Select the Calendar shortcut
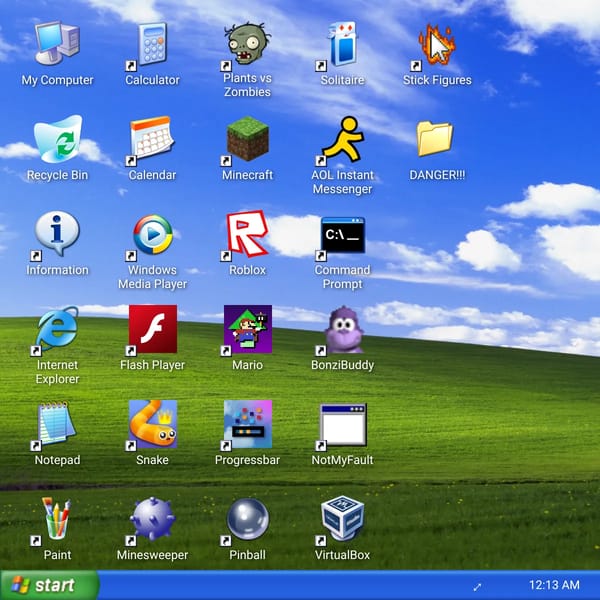Viewport: 600px width, 600px height. point(152,139)
